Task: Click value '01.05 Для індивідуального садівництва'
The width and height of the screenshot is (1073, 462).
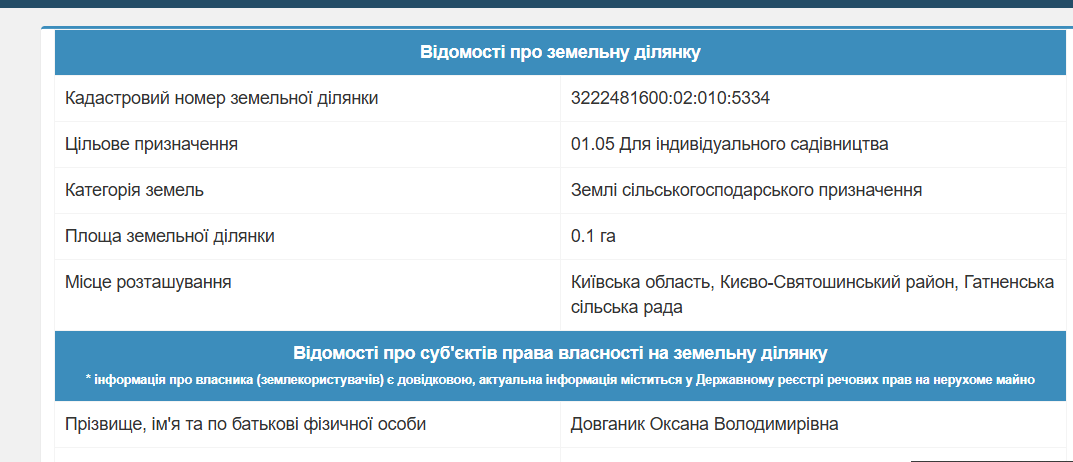Action: click(x=730, y=144)
